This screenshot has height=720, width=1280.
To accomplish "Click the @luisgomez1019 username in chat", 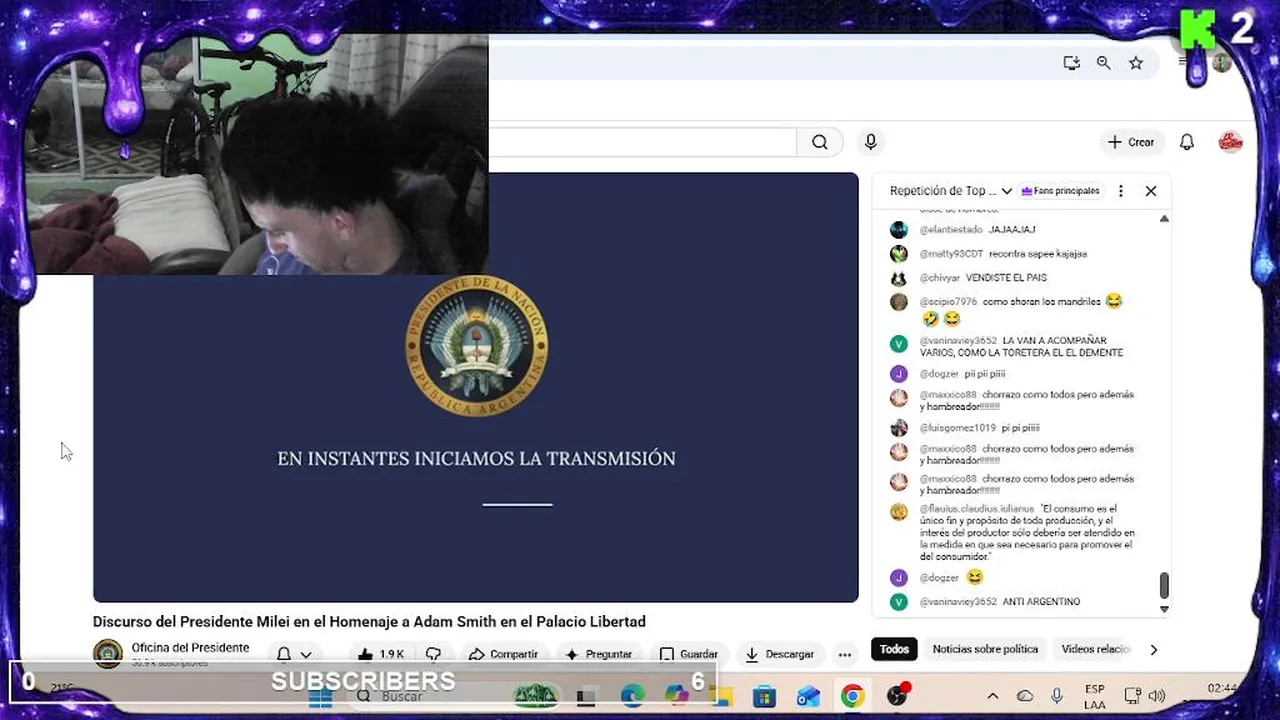I will 957,428.
